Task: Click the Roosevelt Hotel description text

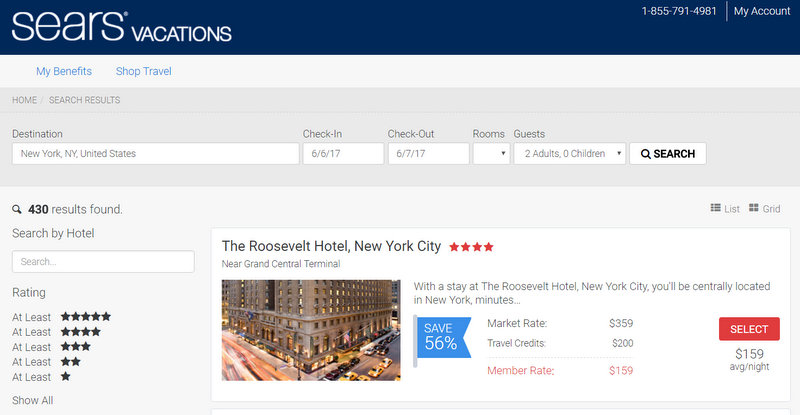Action: click(x=592, y=293)
